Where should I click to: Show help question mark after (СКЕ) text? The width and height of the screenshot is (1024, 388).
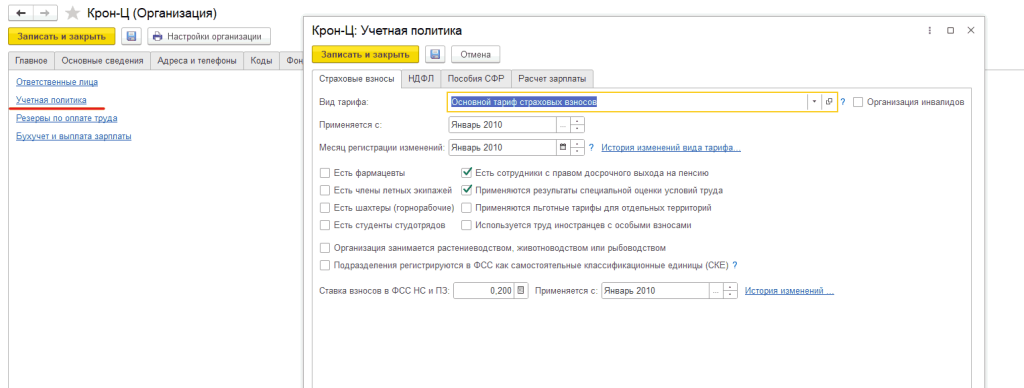[735, 265]
